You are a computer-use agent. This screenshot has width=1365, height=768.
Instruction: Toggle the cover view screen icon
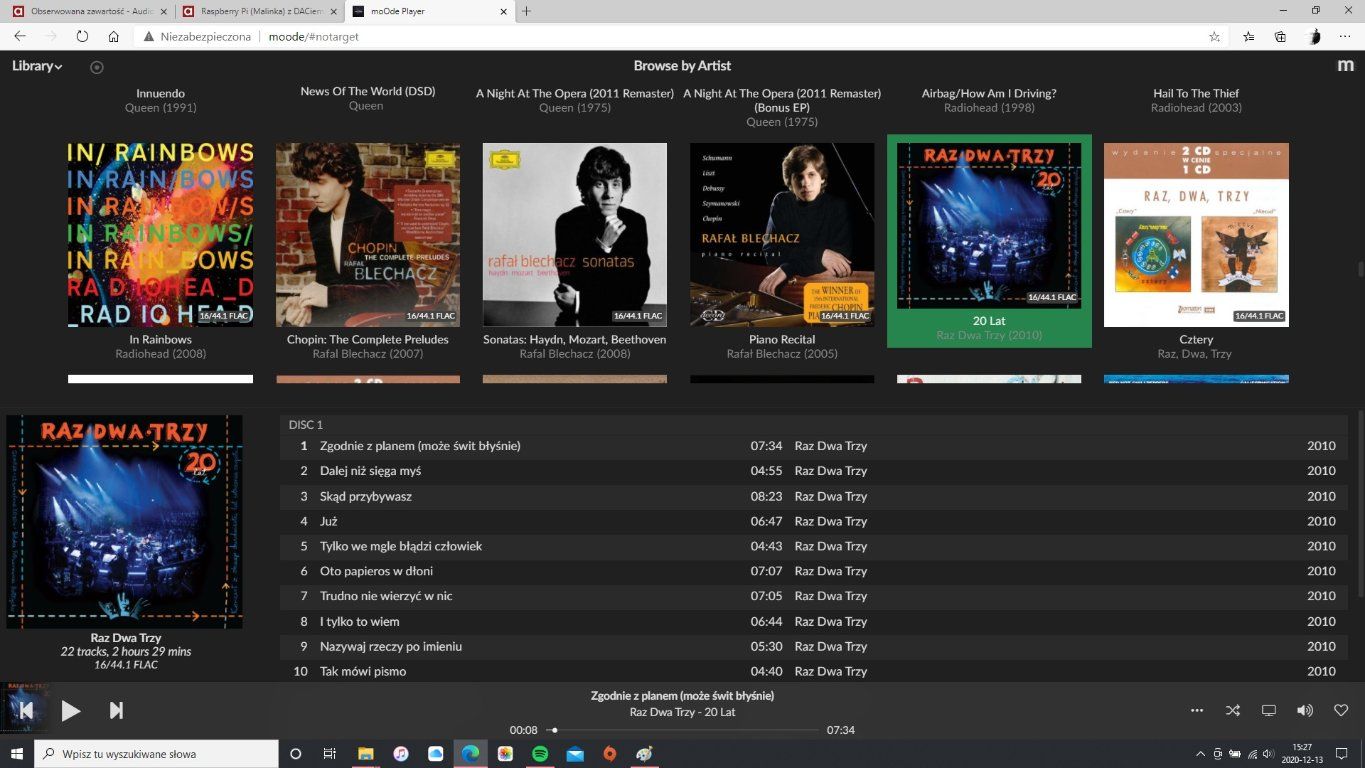pos(1269,710)
